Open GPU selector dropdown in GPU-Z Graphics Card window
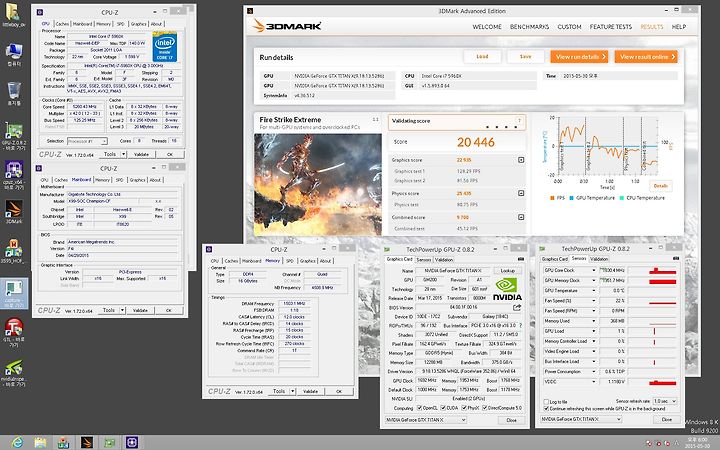 pos(425,420)
